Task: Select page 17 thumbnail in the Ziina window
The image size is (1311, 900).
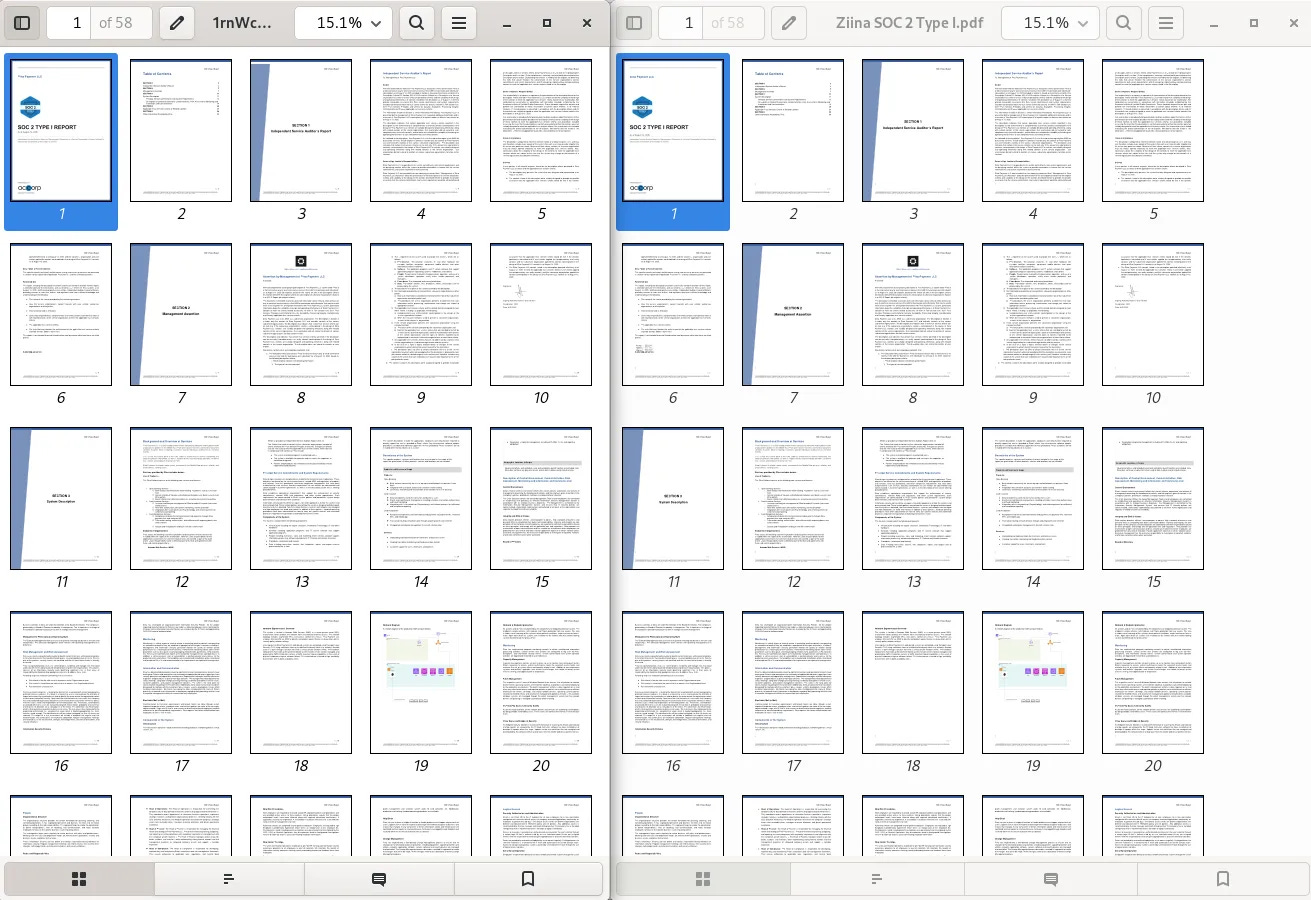Action: [x=793, y=683]
